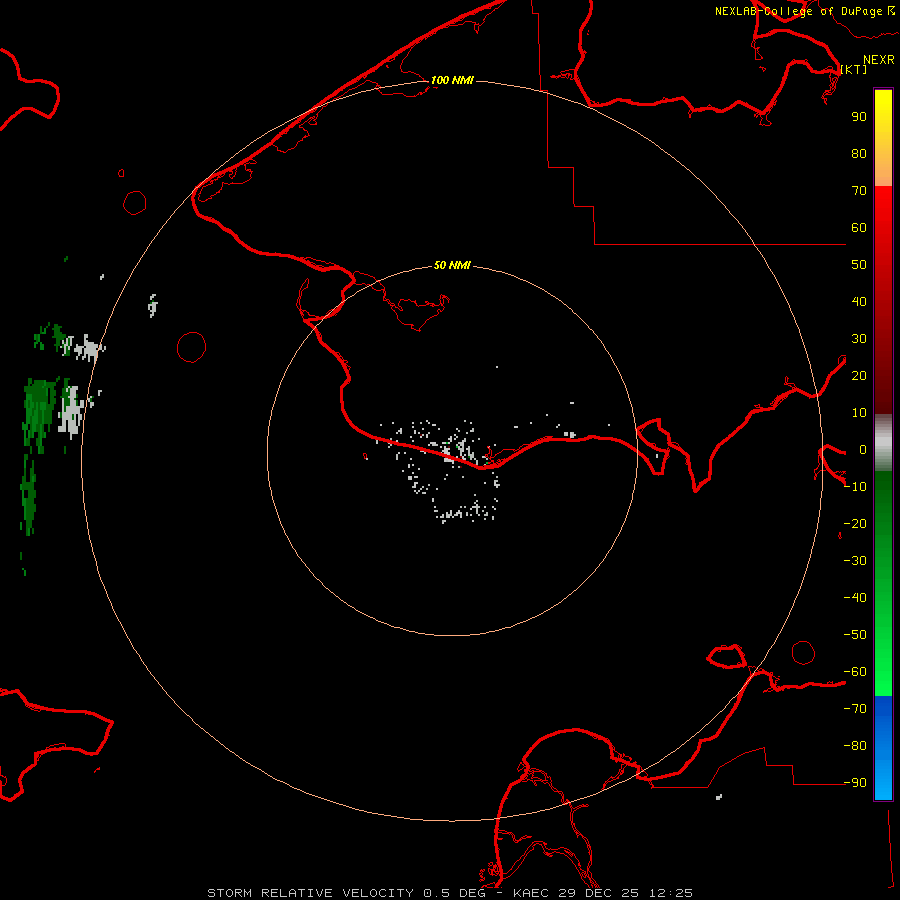Pick the blue segment at the bottom of the color bar
Screen dimensions: 900x900
883,748
